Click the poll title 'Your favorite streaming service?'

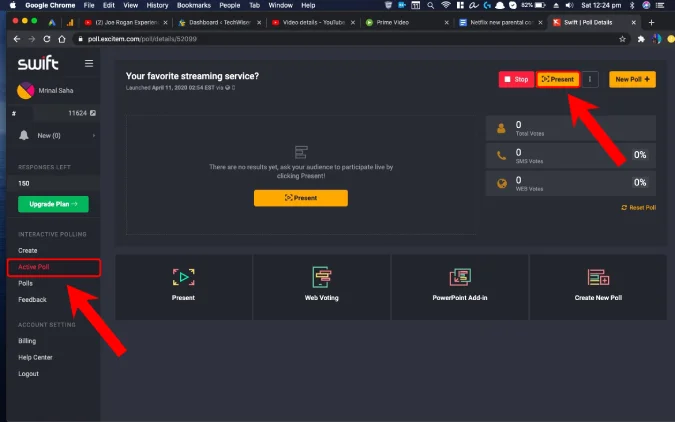click(192, 76)
